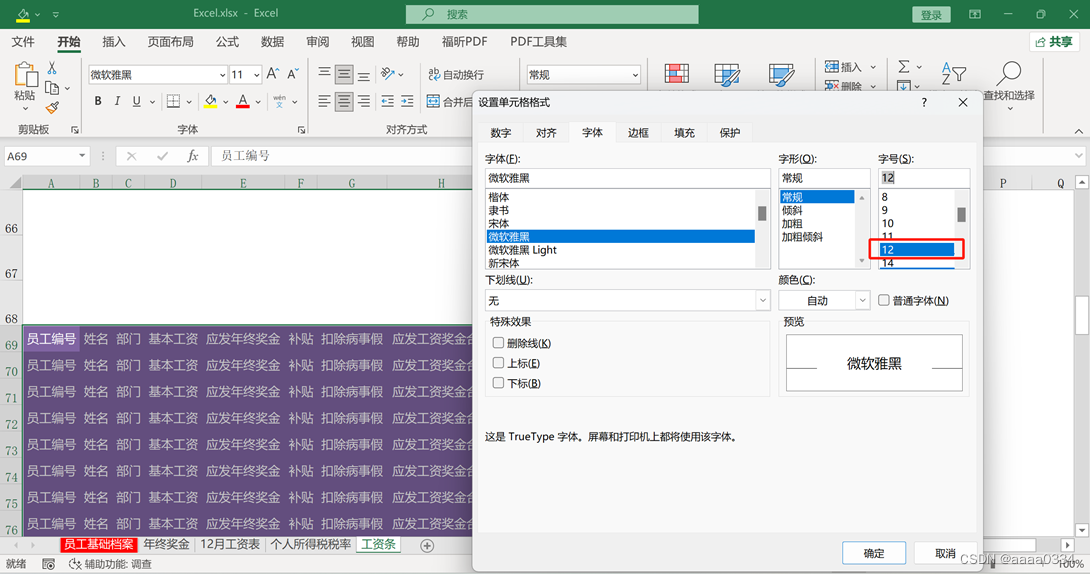The image size is (1090, 574).
Task: Enable the 上标 superscript checkbox
Action: pos(498,363)
